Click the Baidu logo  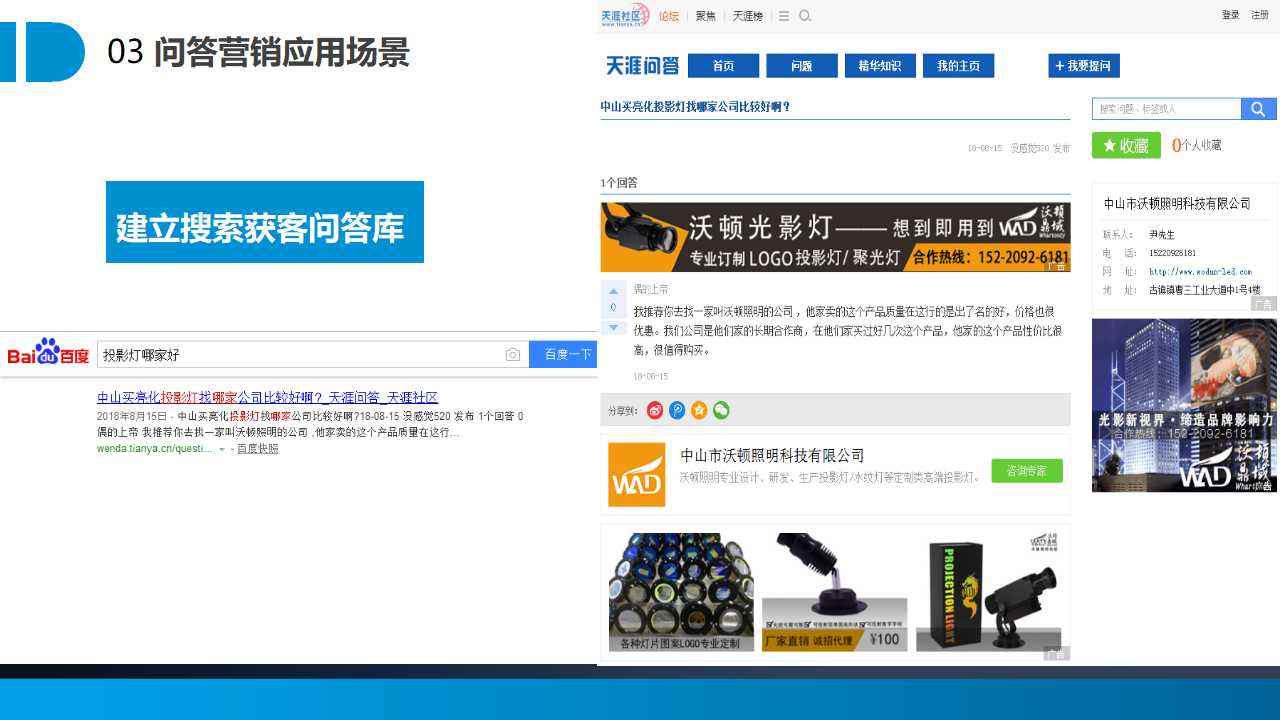[48, 353]
